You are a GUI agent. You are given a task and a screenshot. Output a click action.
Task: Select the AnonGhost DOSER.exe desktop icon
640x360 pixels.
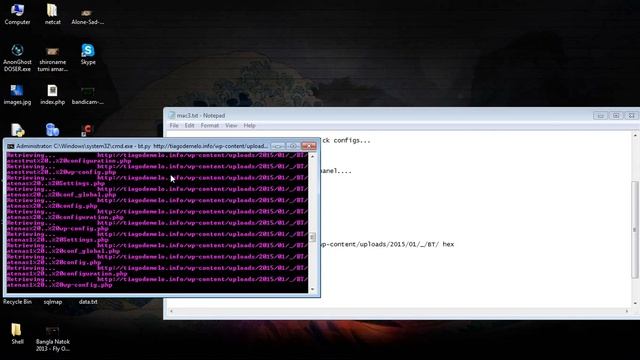17,58
